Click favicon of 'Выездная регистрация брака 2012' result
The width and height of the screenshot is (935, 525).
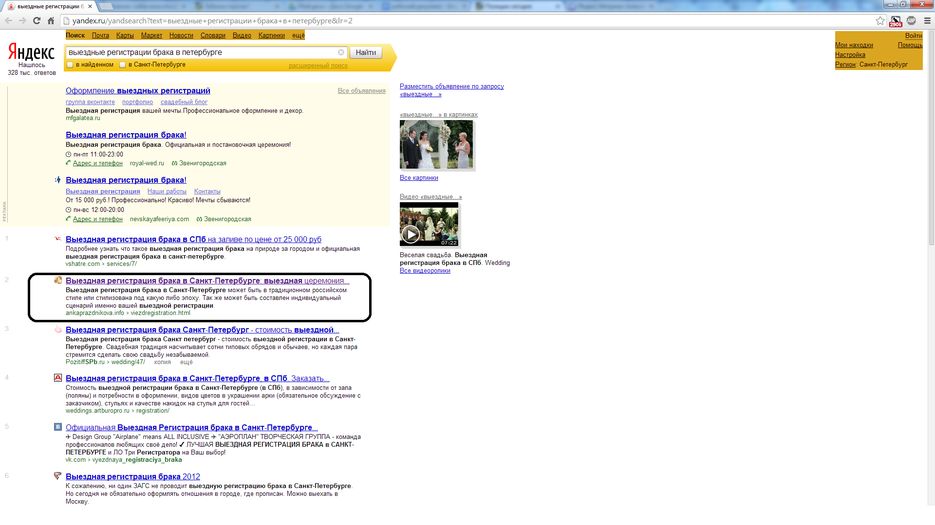(58, 475)
